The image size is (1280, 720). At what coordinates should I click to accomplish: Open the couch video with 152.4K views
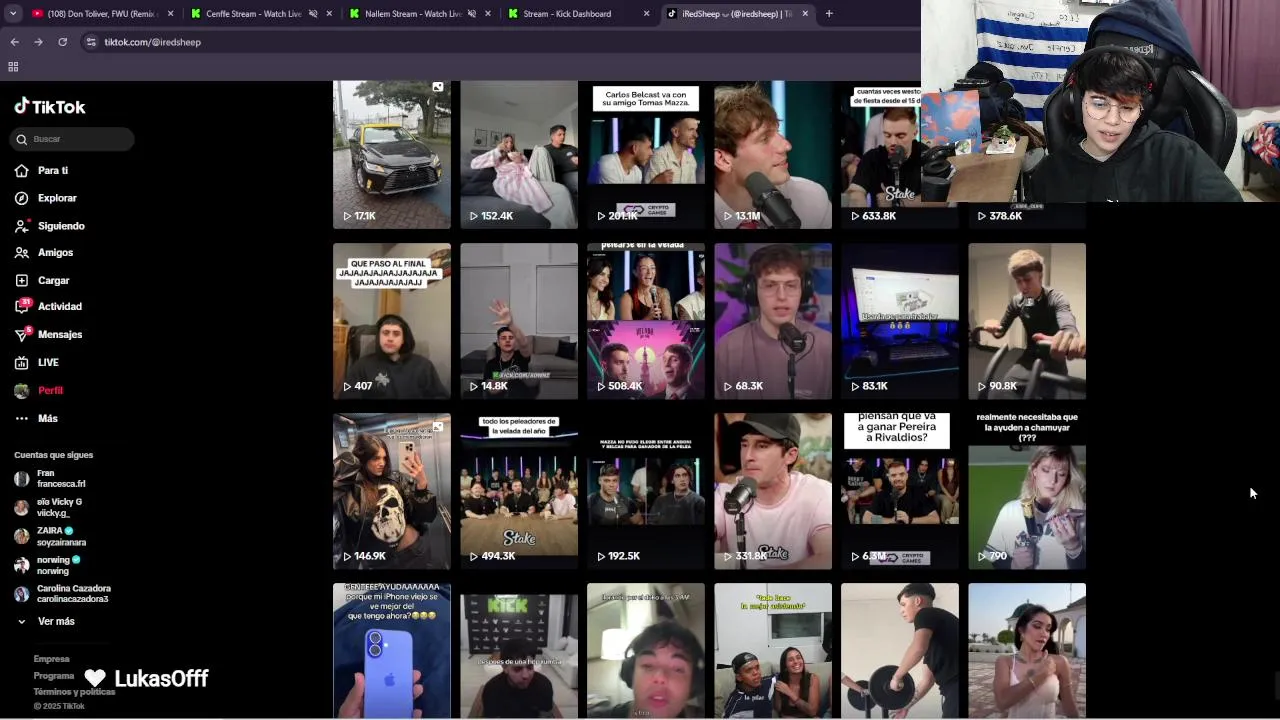[x=519, y=155]
